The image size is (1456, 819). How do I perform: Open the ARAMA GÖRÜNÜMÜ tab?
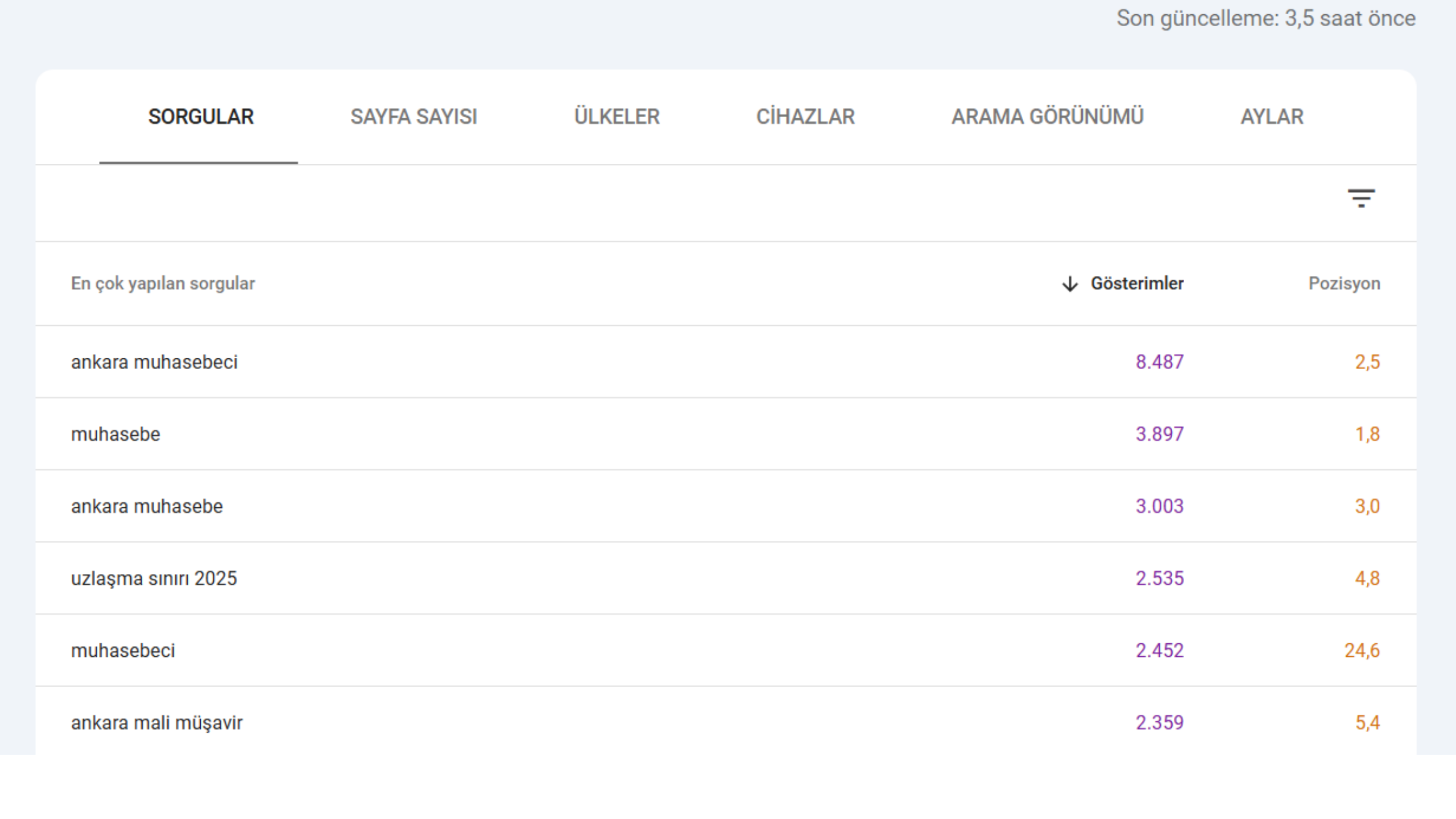click(1048, 117)
